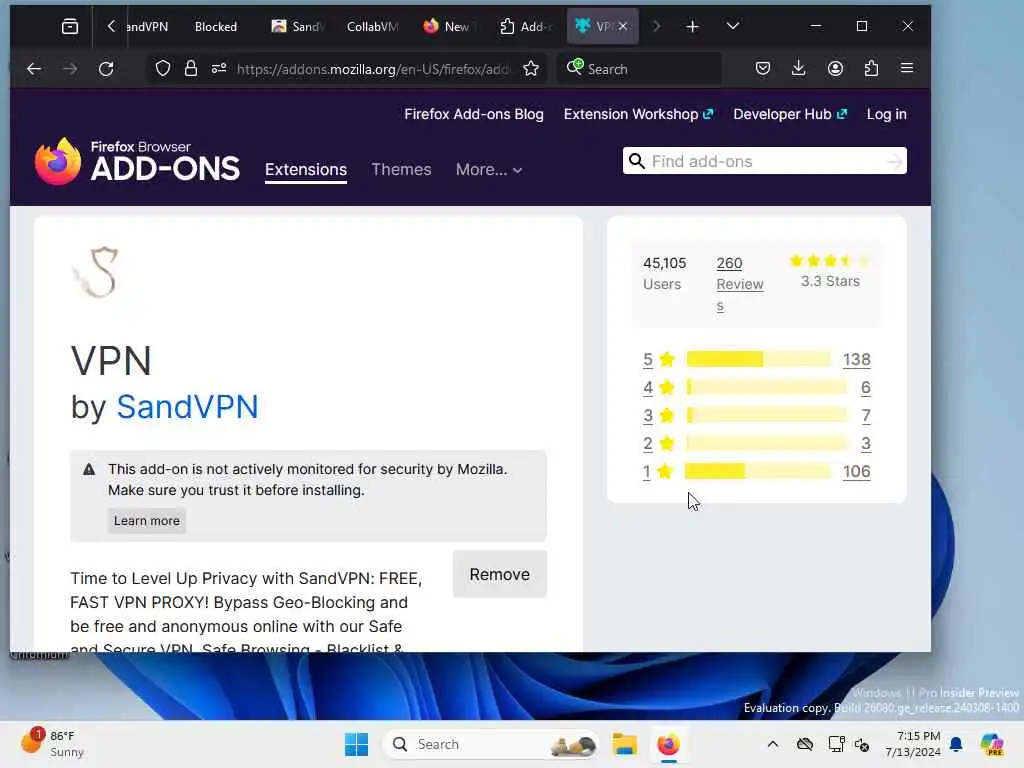The height and width of the screenshot is (768, 1024).
Task: Show hidden system tray icons
Action: tap(773, 744)
